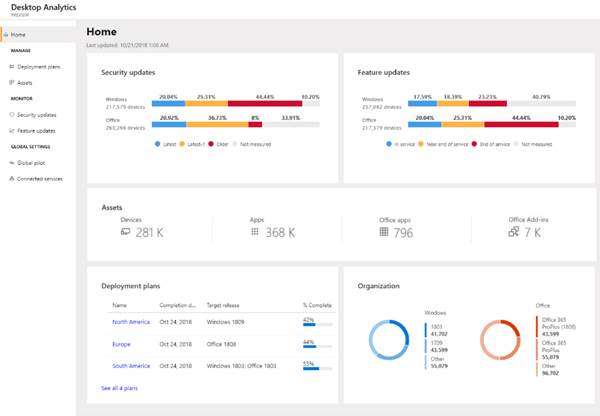Image resolution: width=600 pixels, height=416 pixels.
Task: Click the Latest-1 orange legend dot
Action: [182, 144]
